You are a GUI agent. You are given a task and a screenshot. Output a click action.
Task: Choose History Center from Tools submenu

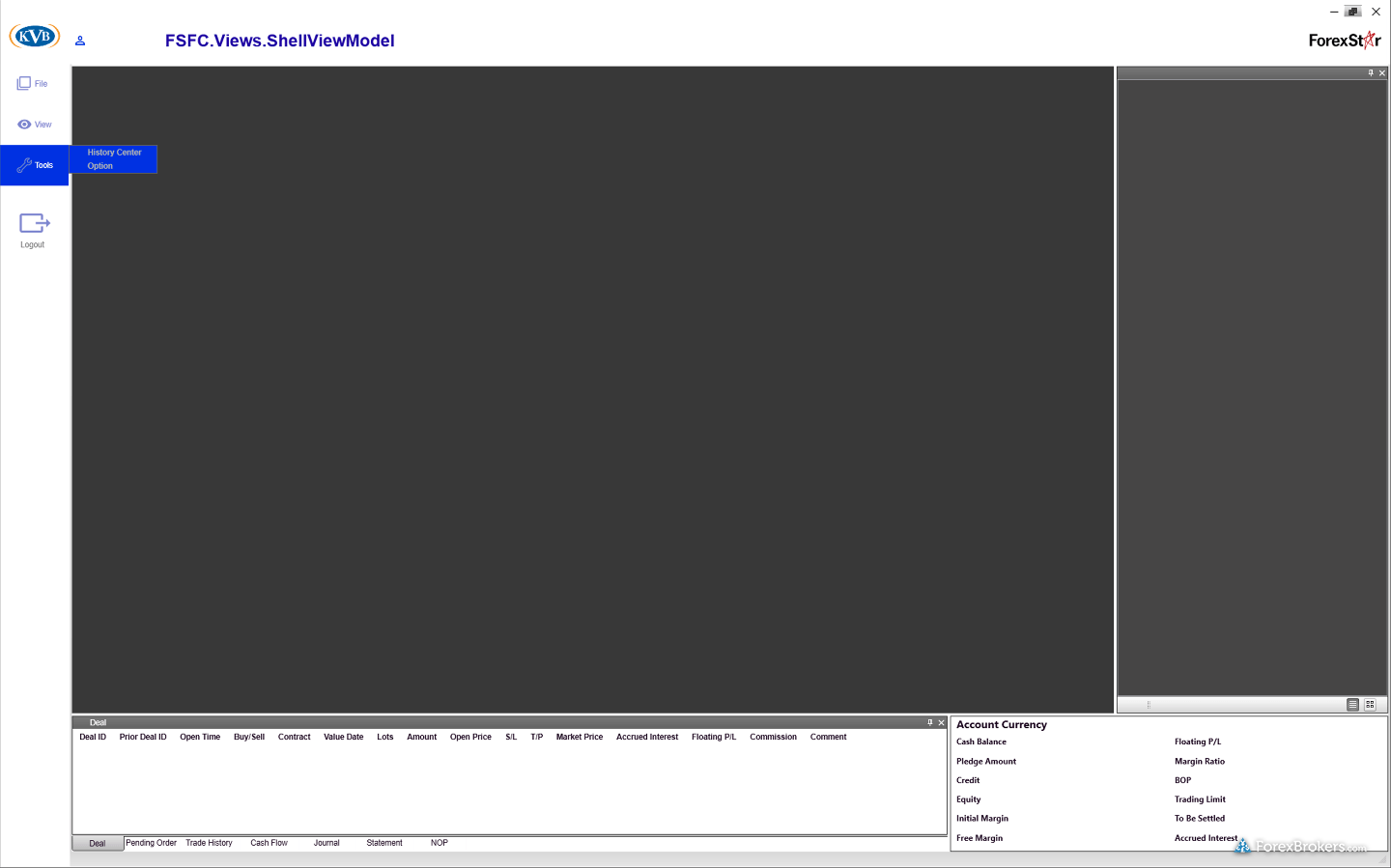point(114,153)
